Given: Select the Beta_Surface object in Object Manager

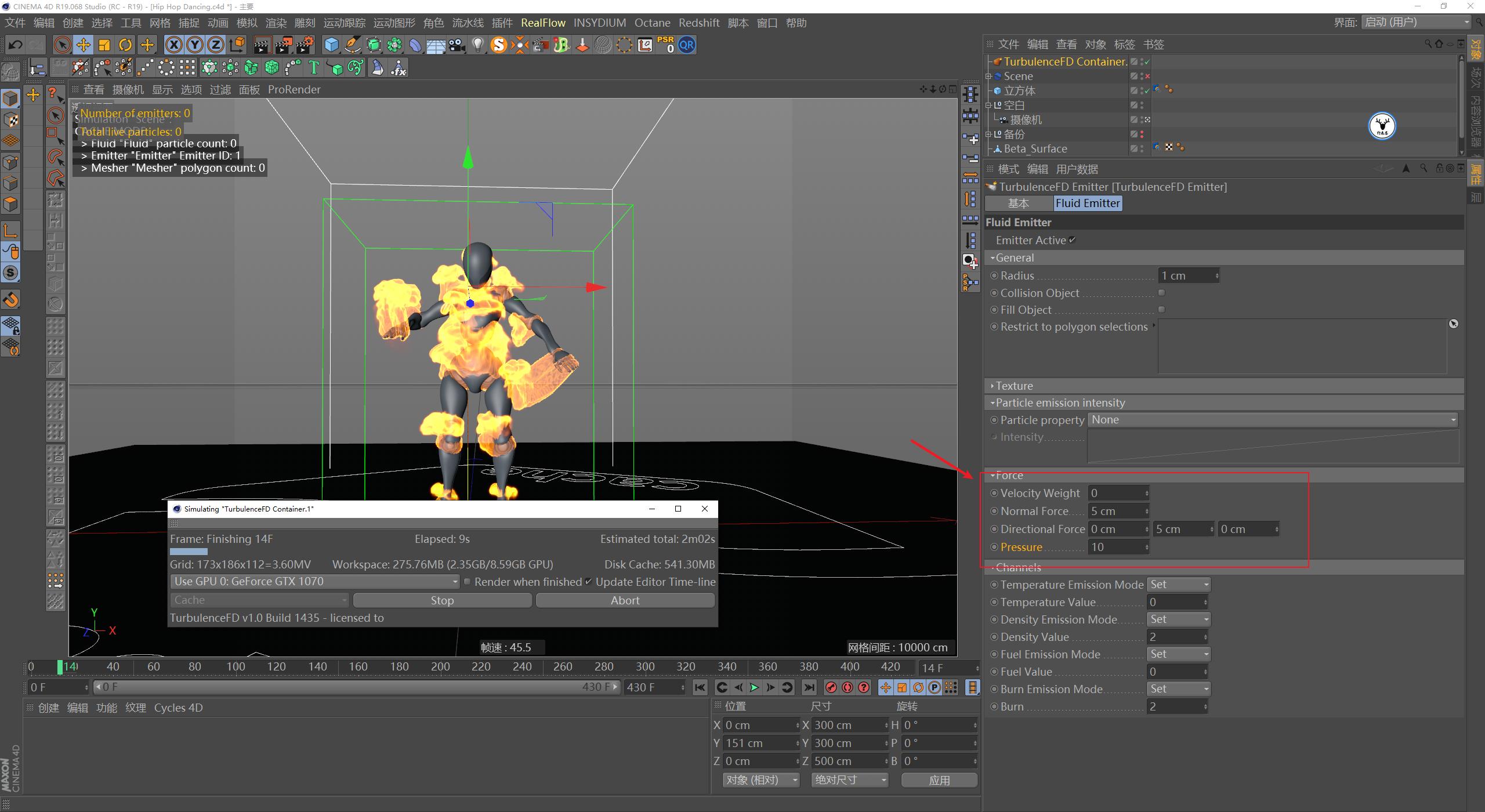Looking at the screenshot, I should pyautogui.click(x=1035, y=148).
